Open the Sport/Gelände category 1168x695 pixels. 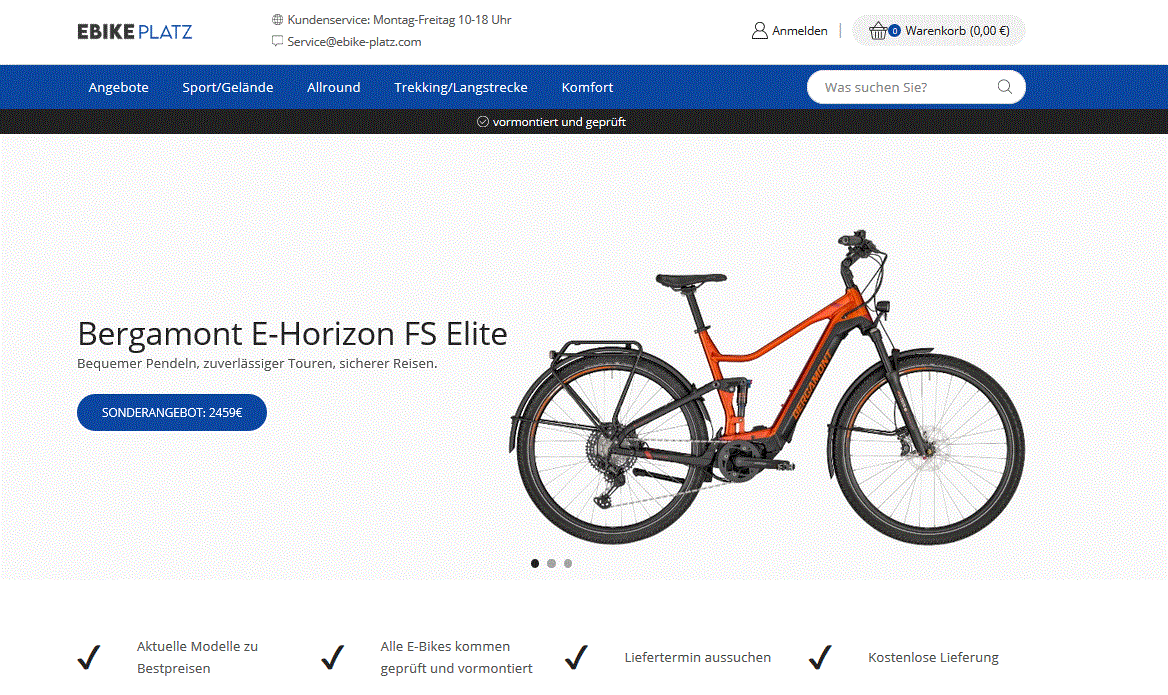(x=228, y=87)
